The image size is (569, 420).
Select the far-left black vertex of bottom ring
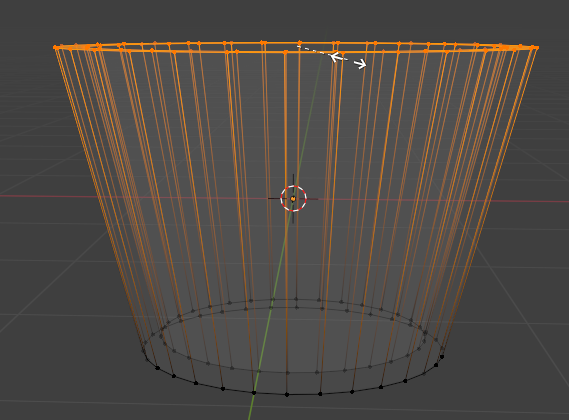click(144, 351)
